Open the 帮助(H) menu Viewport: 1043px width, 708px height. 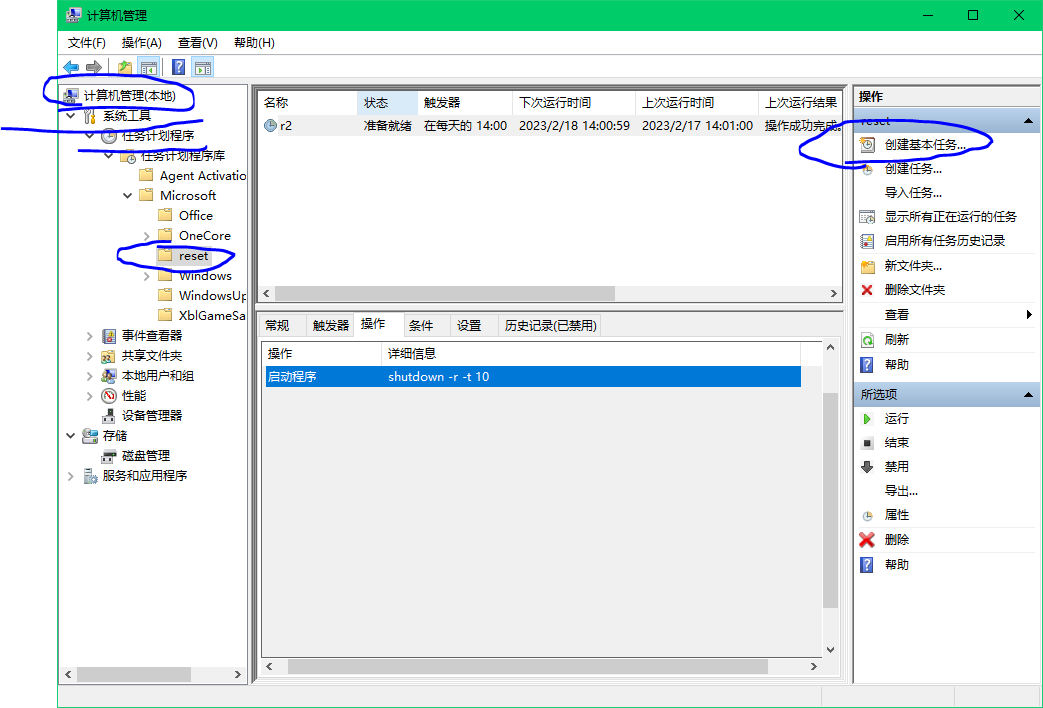(x=254, y=43)
